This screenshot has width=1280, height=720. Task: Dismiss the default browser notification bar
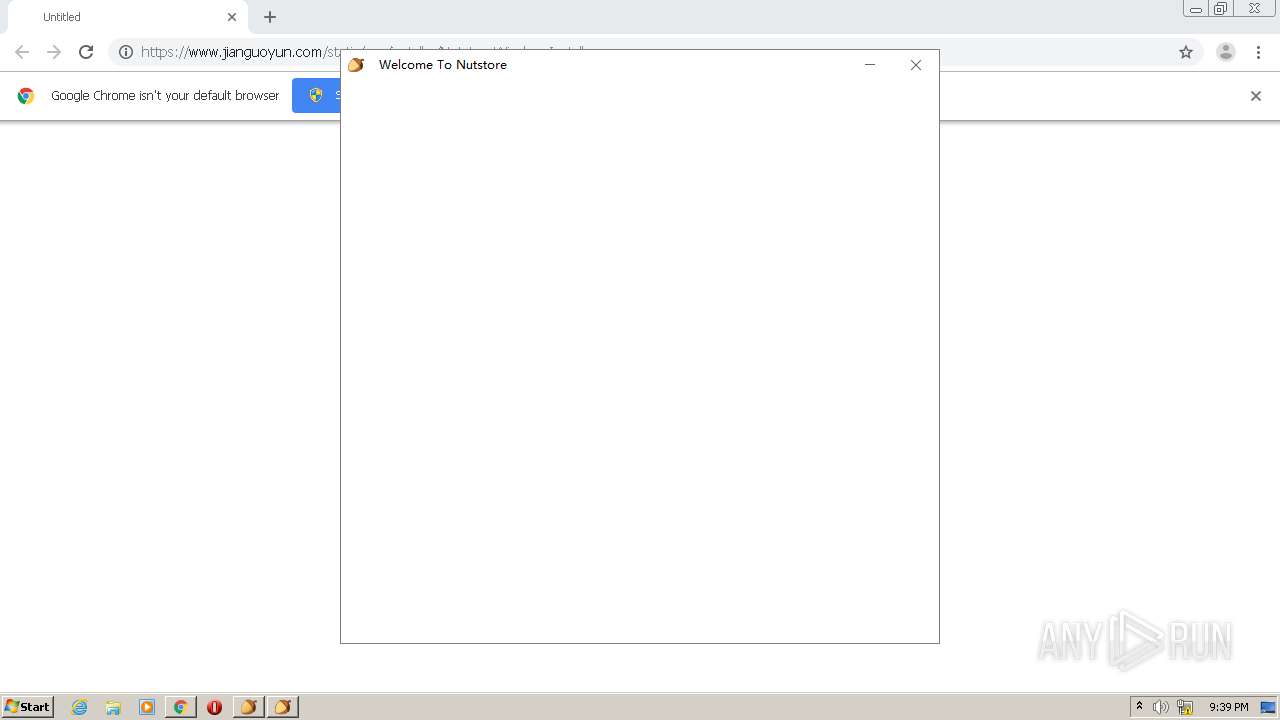click(1256, 96)
